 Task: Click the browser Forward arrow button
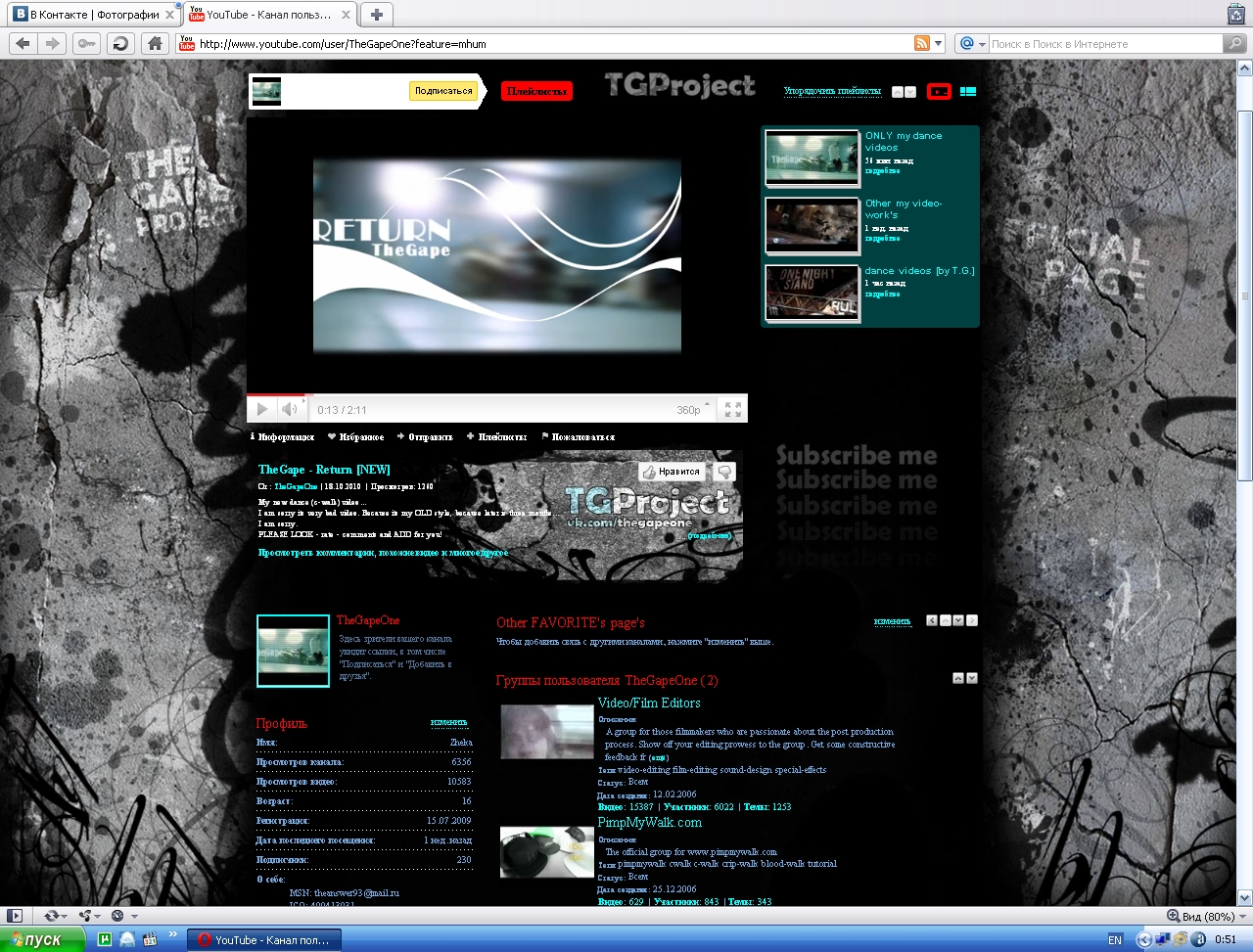click(53, 43)
